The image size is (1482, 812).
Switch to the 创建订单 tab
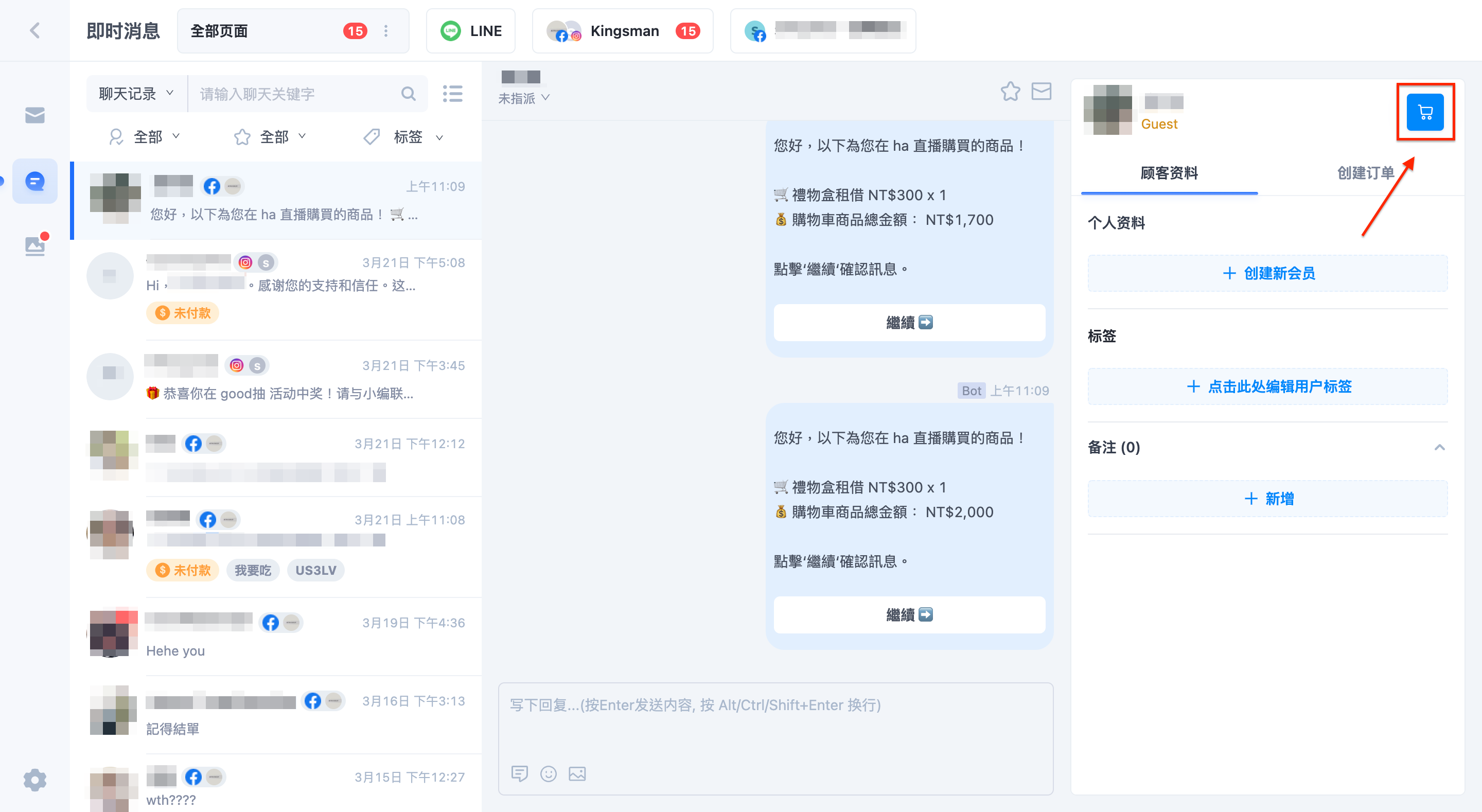coord(1365,173)
